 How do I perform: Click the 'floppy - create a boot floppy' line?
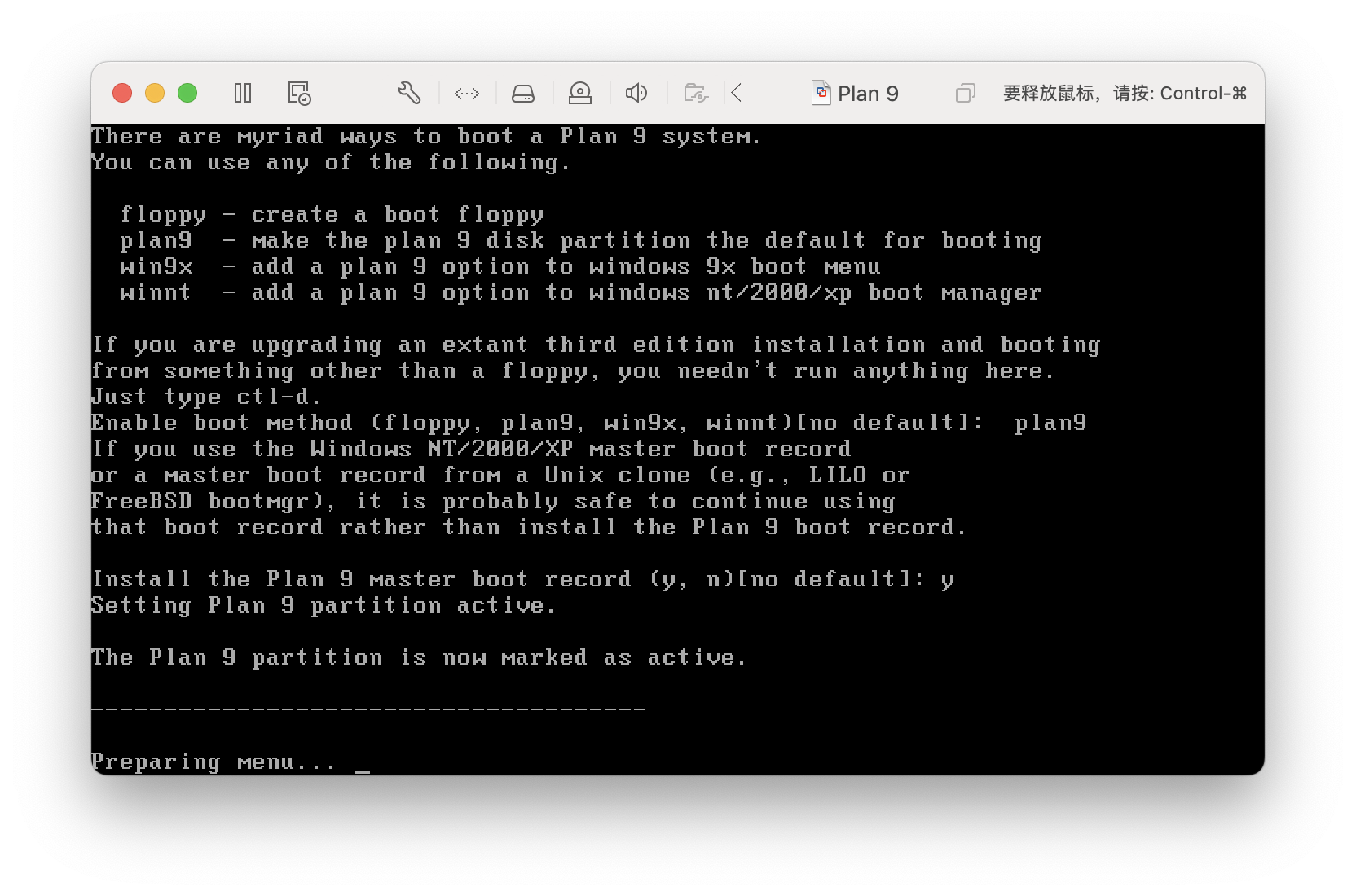332,214
